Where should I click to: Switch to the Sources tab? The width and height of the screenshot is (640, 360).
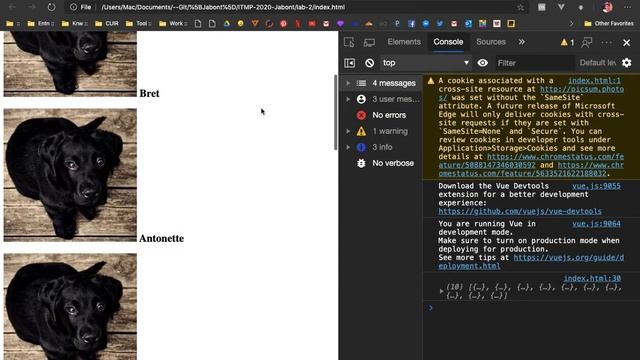[x=491, y=42]
